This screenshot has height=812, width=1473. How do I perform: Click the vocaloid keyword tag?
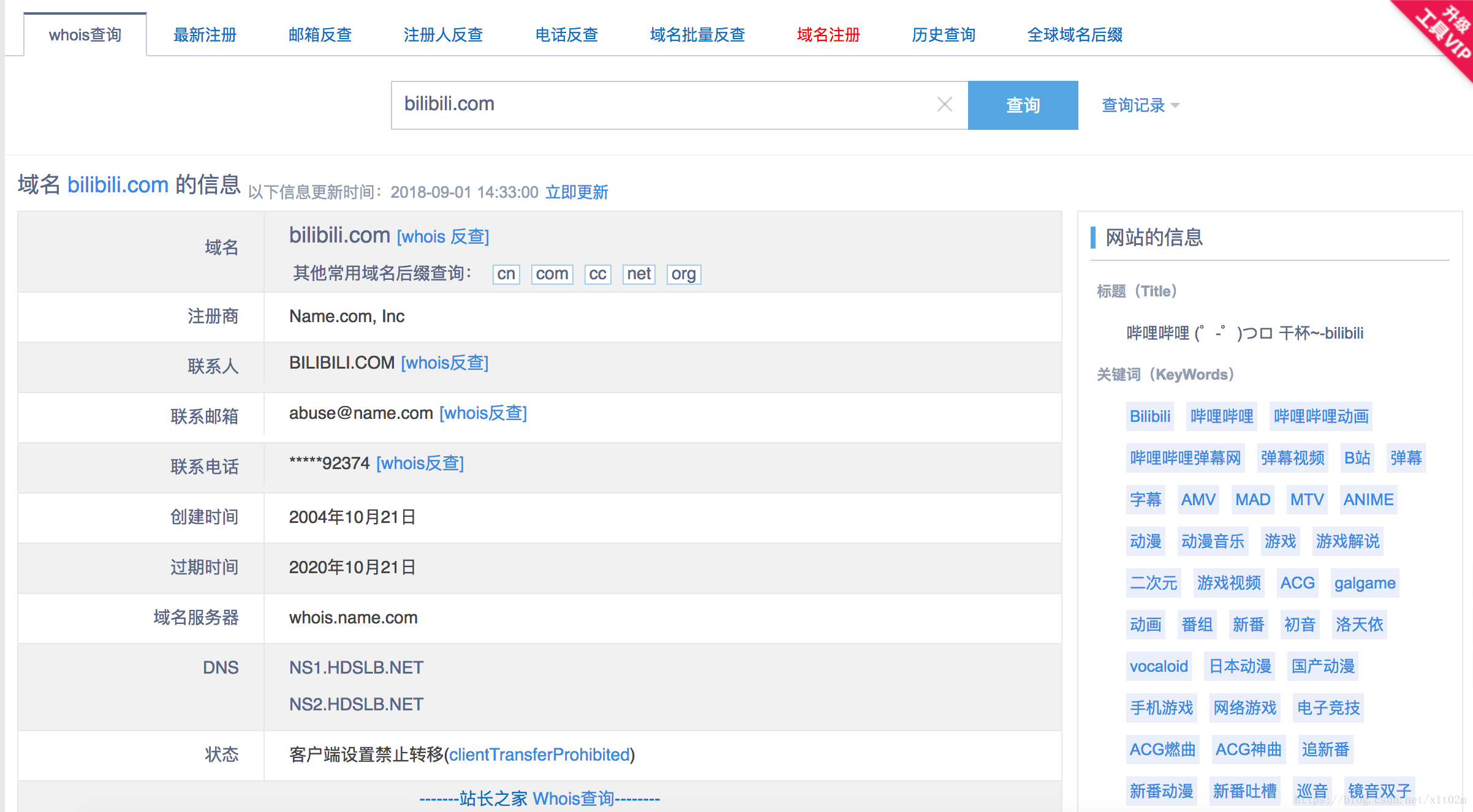point(1159,666)
